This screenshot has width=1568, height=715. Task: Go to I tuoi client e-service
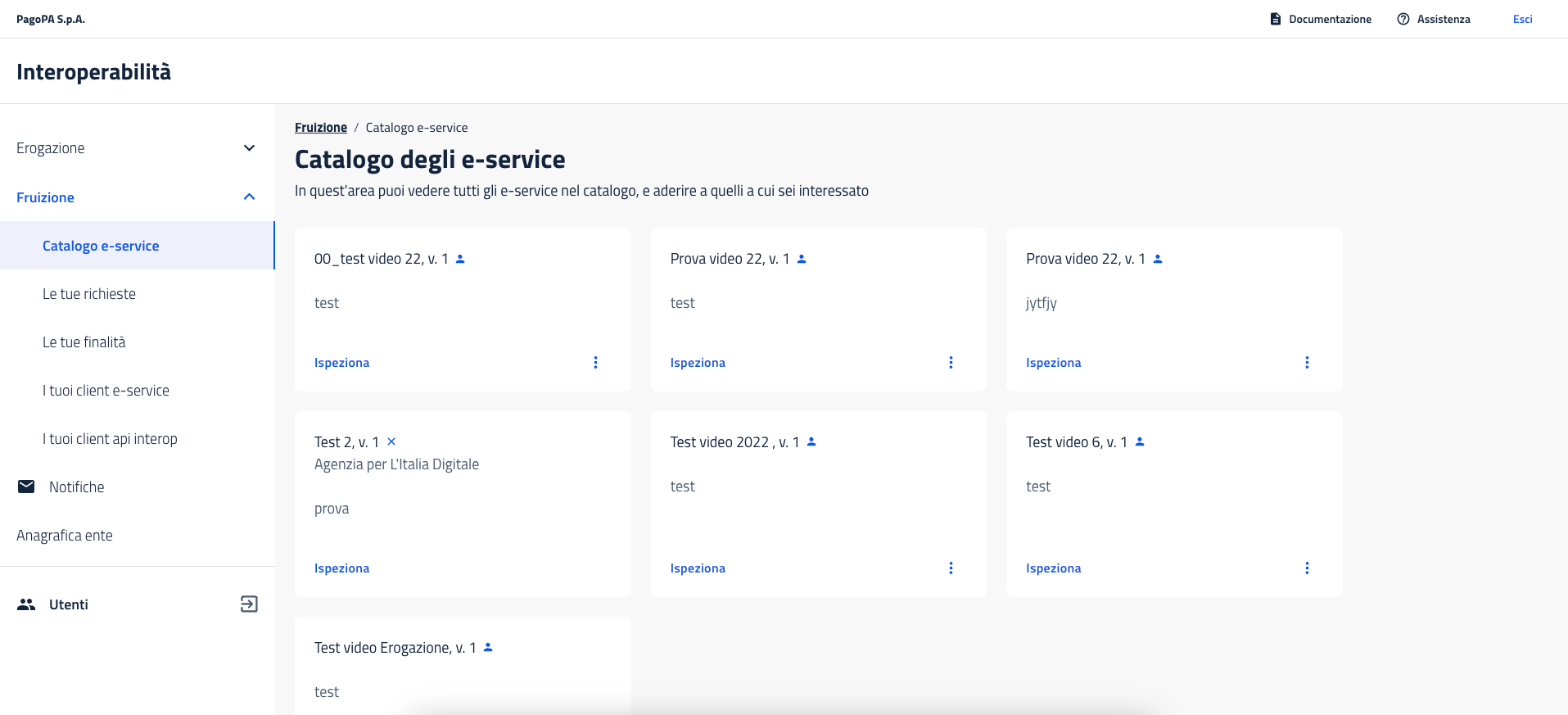[x=106, y=391]
